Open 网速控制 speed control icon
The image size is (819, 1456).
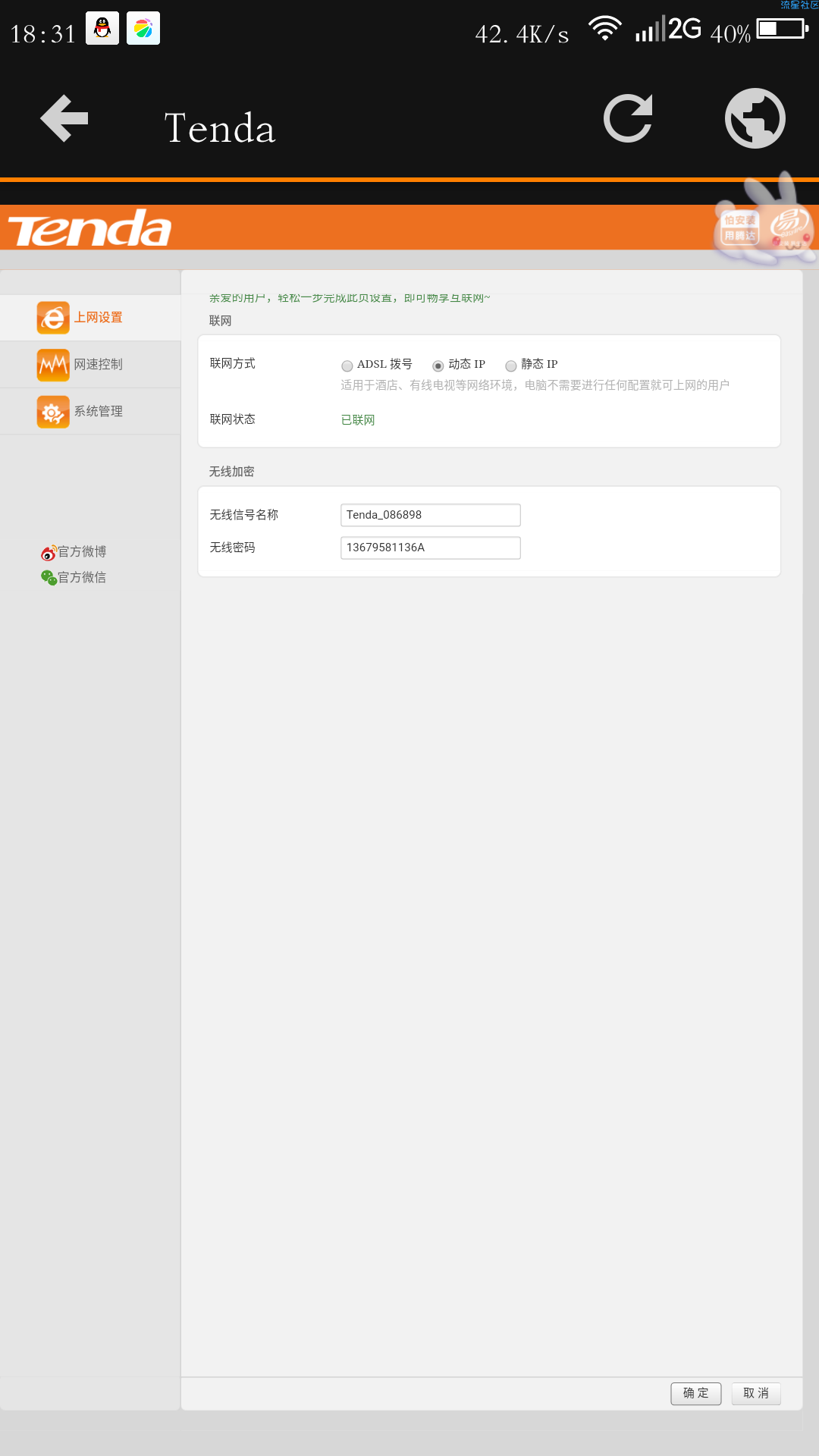click(x=53, y=365)
